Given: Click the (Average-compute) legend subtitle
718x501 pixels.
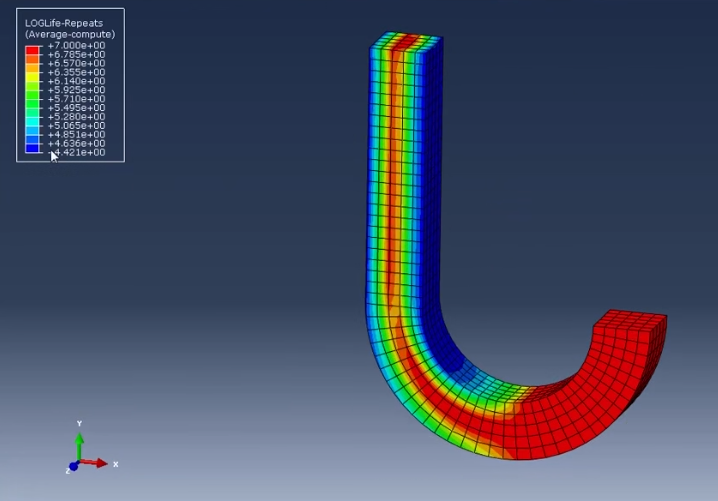Looking at the screenshot, I should [x=70, y=34].
